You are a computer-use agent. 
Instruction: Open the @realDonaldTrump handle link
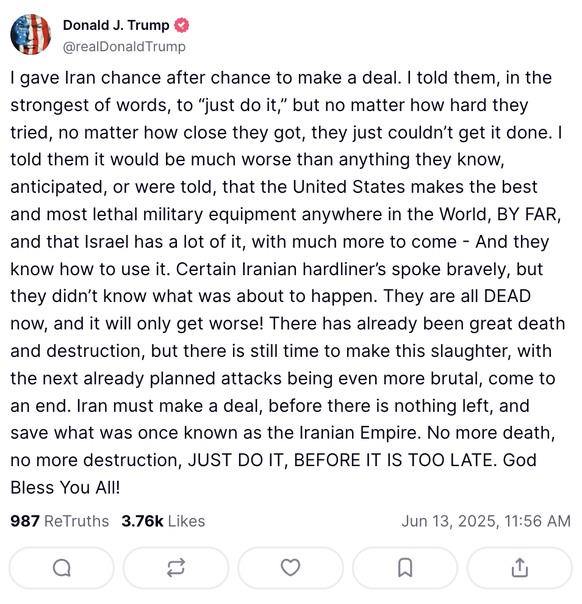[x=124, y=47]
